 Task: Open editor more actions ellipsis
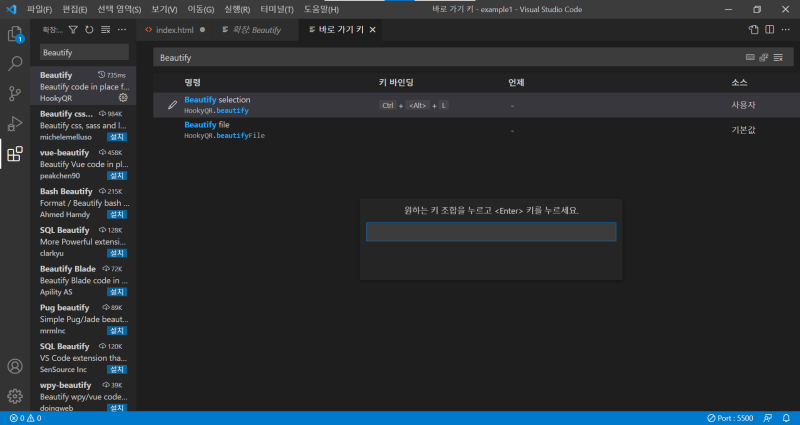click(x=786, y=30)
